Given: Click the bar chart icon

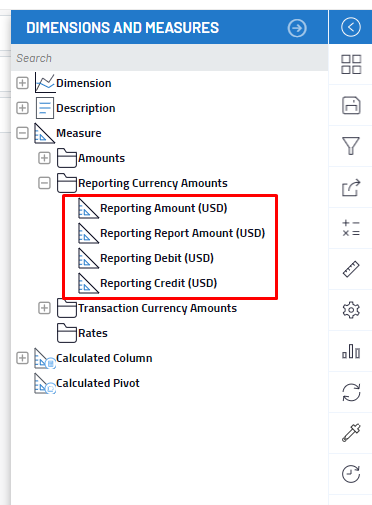Looking at the screenshot, I should [351, 351].
